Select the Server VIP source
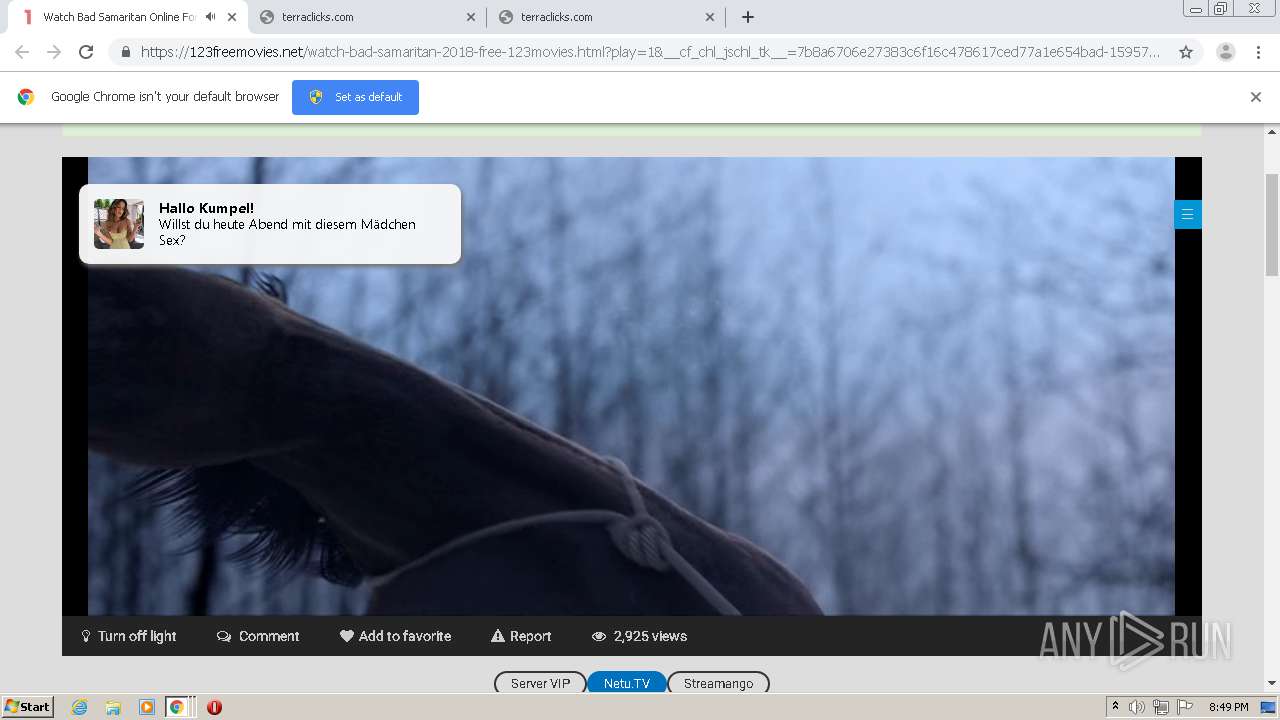This screenshot has width=1280, height=720. coord(540,683)
